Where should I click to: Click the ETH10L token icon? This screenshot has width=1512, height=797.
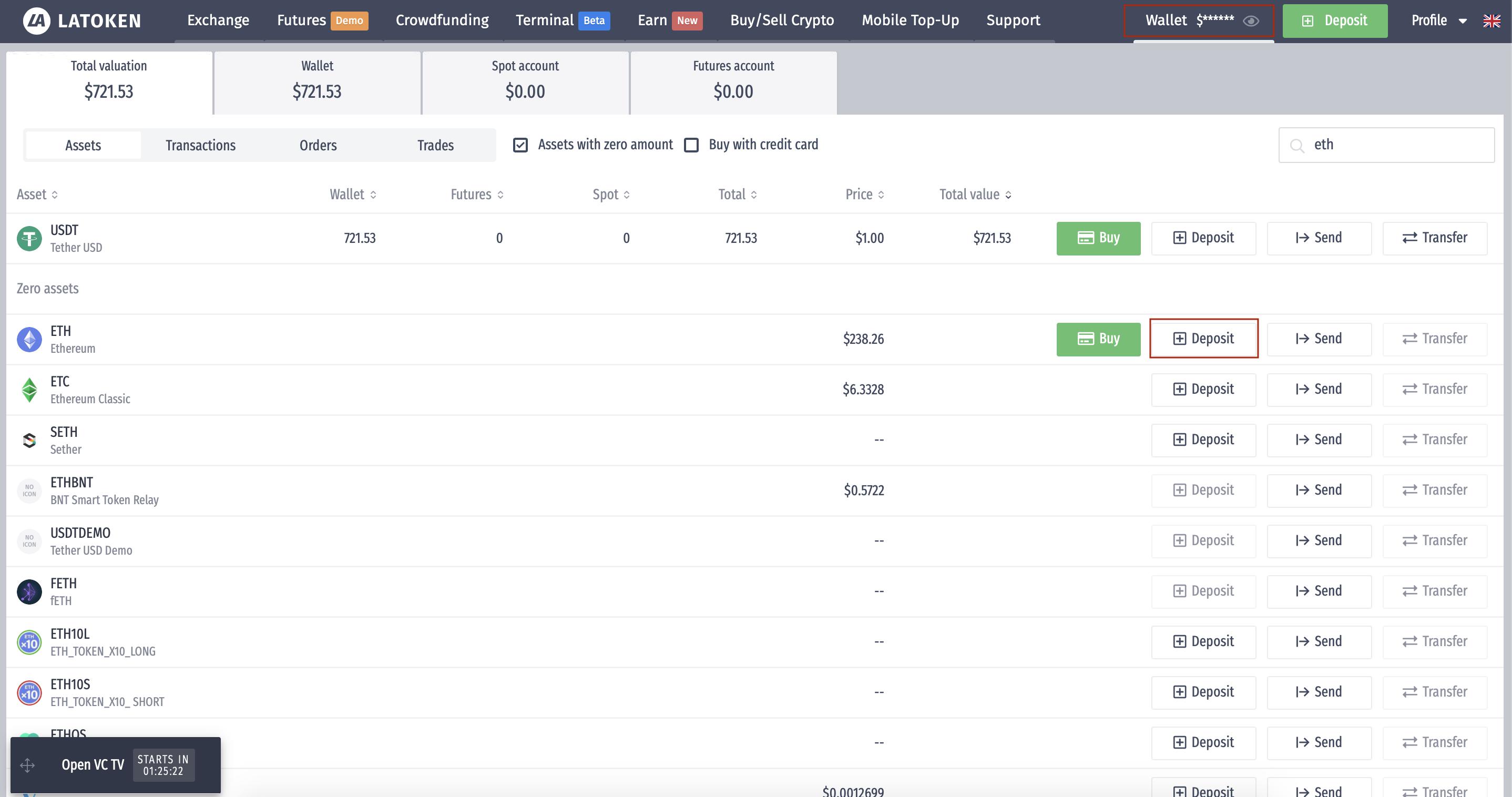coord(29,642)
